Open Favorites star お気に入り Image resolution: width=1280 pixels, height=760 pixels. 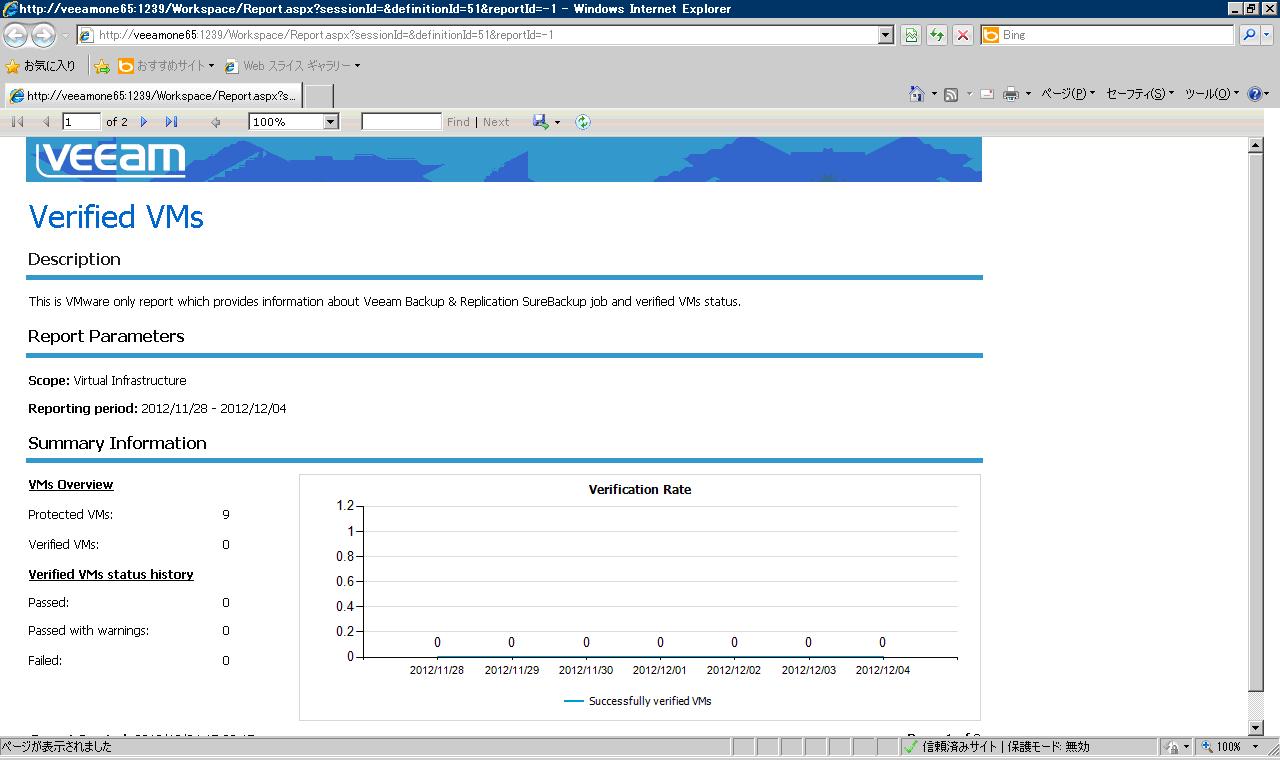click(x=41, y=66)
